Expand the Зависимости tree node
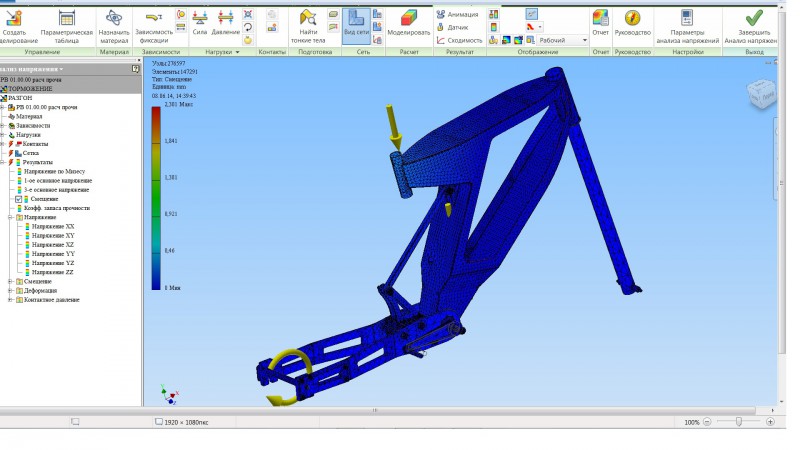This screenshot has width=800, height=450. [x=3, y=126]
